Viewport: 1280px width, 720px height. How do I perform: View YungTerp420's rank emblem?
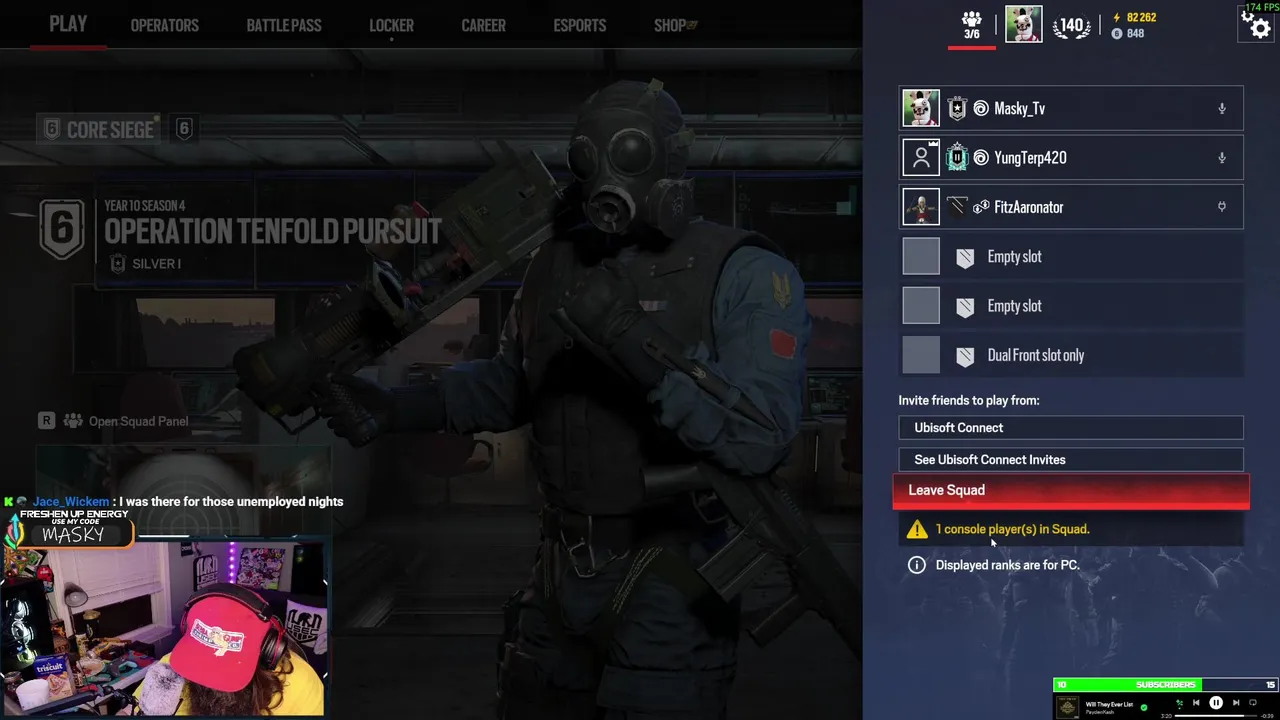click(x=957, y=158)
